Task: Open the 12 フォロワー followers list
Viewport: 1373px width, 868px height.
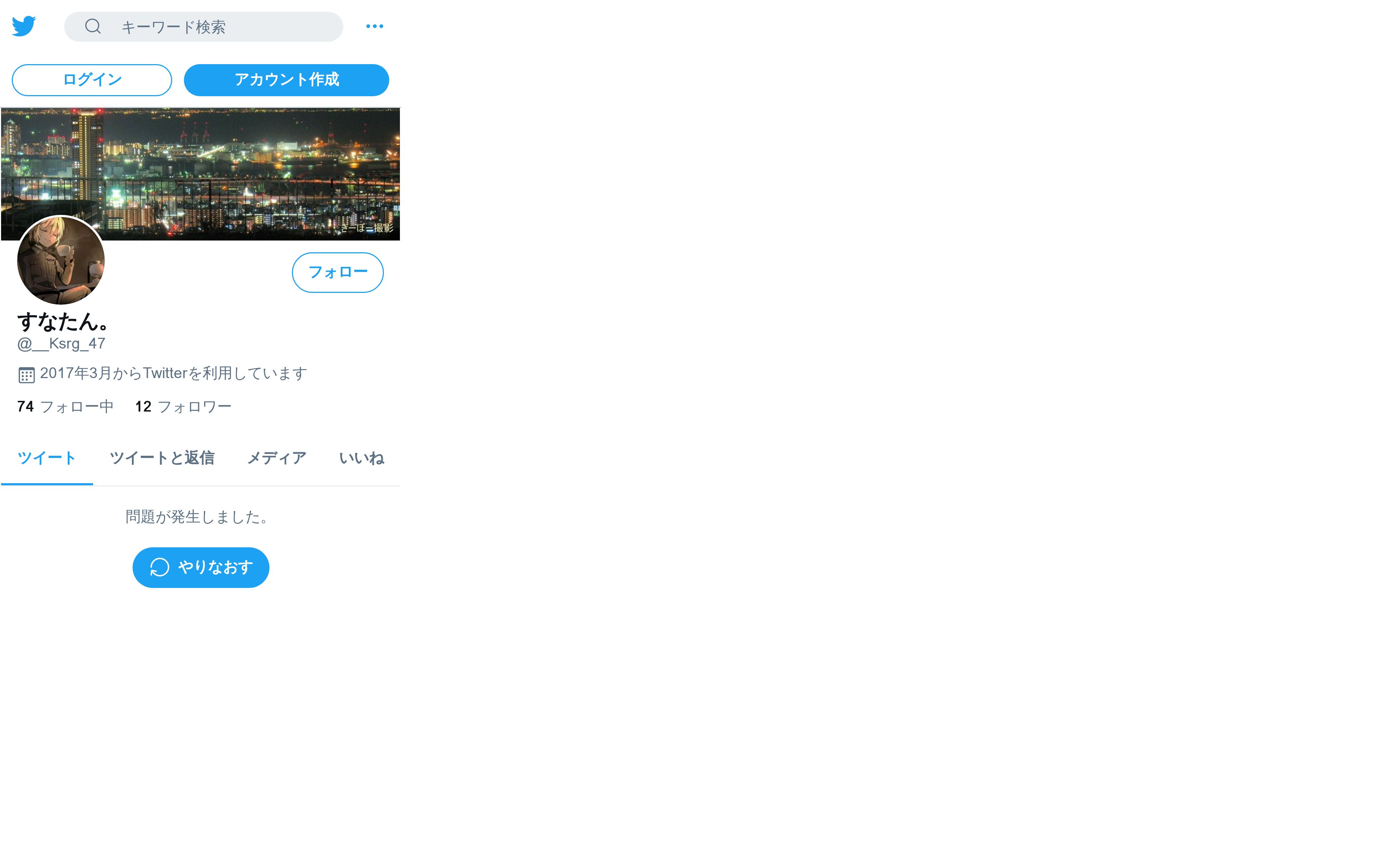Action: 184,406
